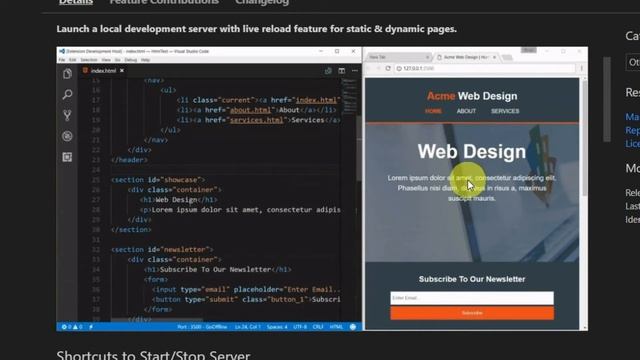640x360 pixels.
Task: Select the Feature Contributions tab
Action: (x=164, y=2)
